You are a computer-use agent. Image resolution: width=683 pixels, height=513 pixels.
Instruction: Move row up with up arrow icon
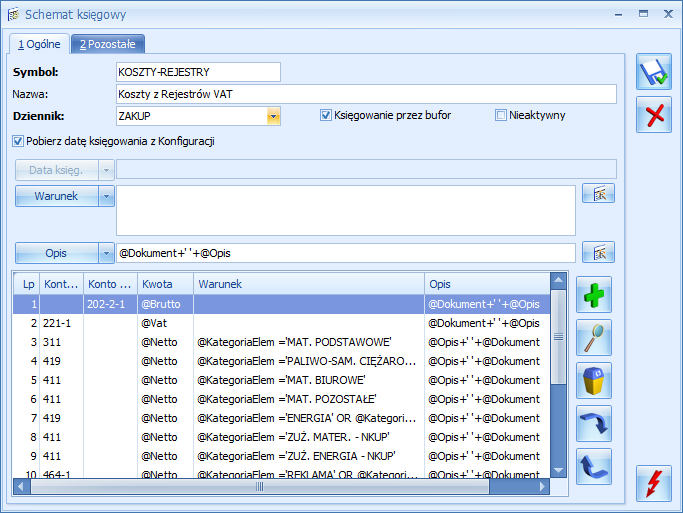pos(594,466)
